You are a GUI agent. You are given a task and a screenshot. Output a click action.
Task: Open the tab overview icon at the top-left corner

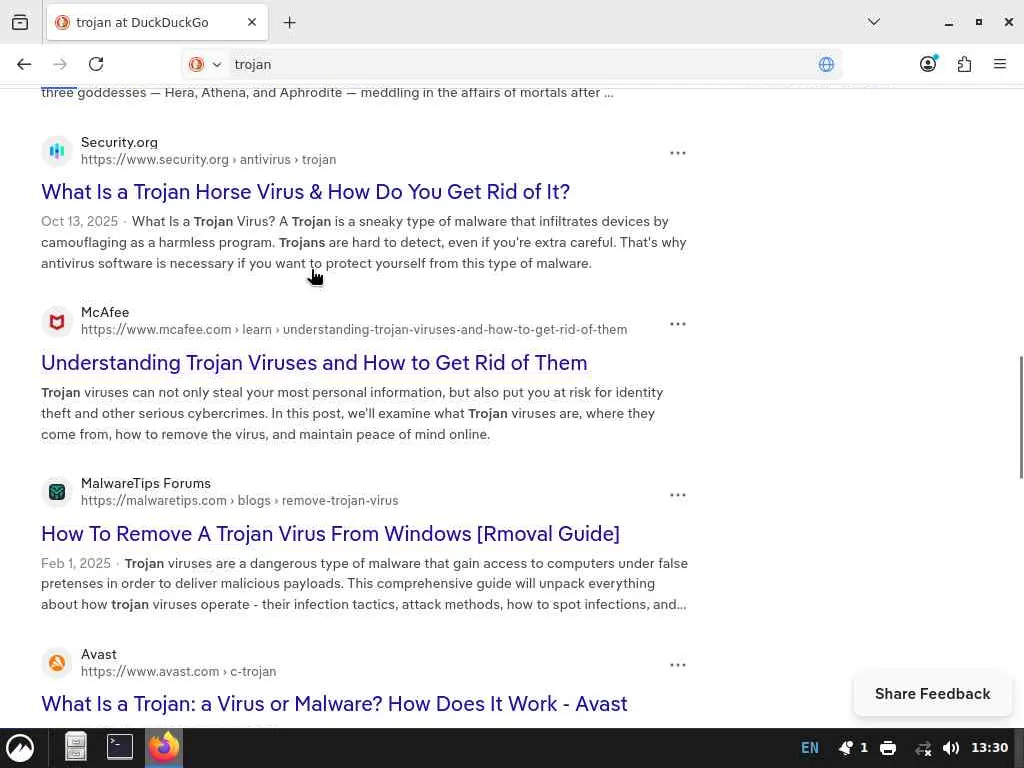point(20,22)
